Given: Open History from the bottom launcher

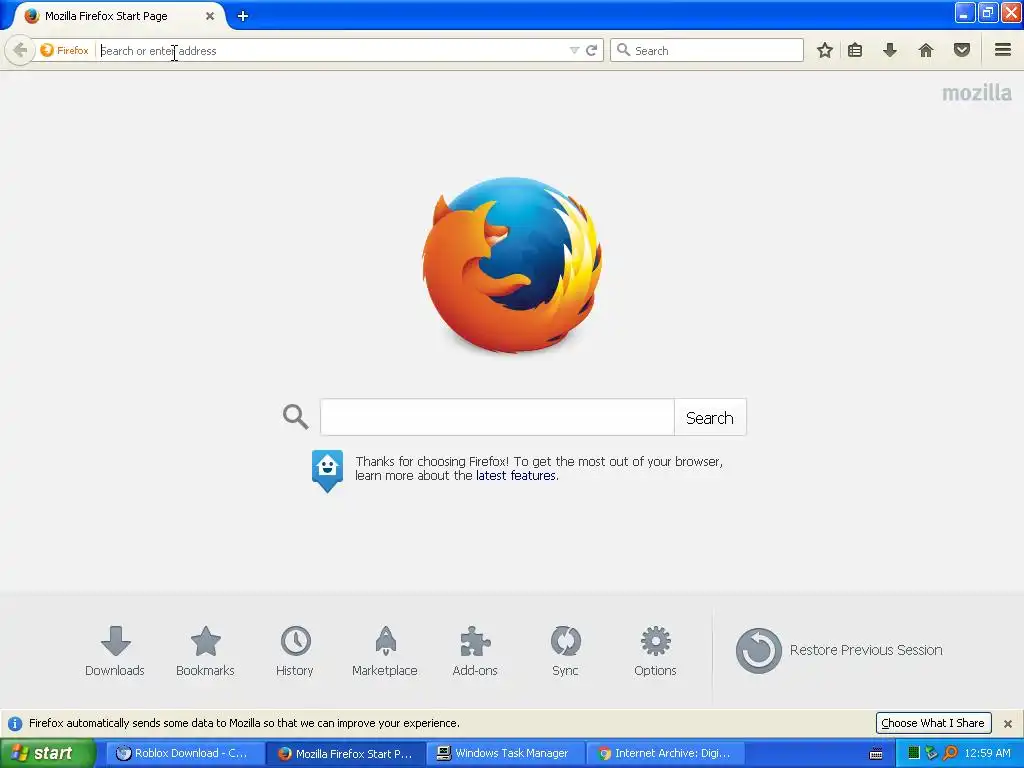Looking at the screenshot, I should pyautogui.click(x=295, y=650).
